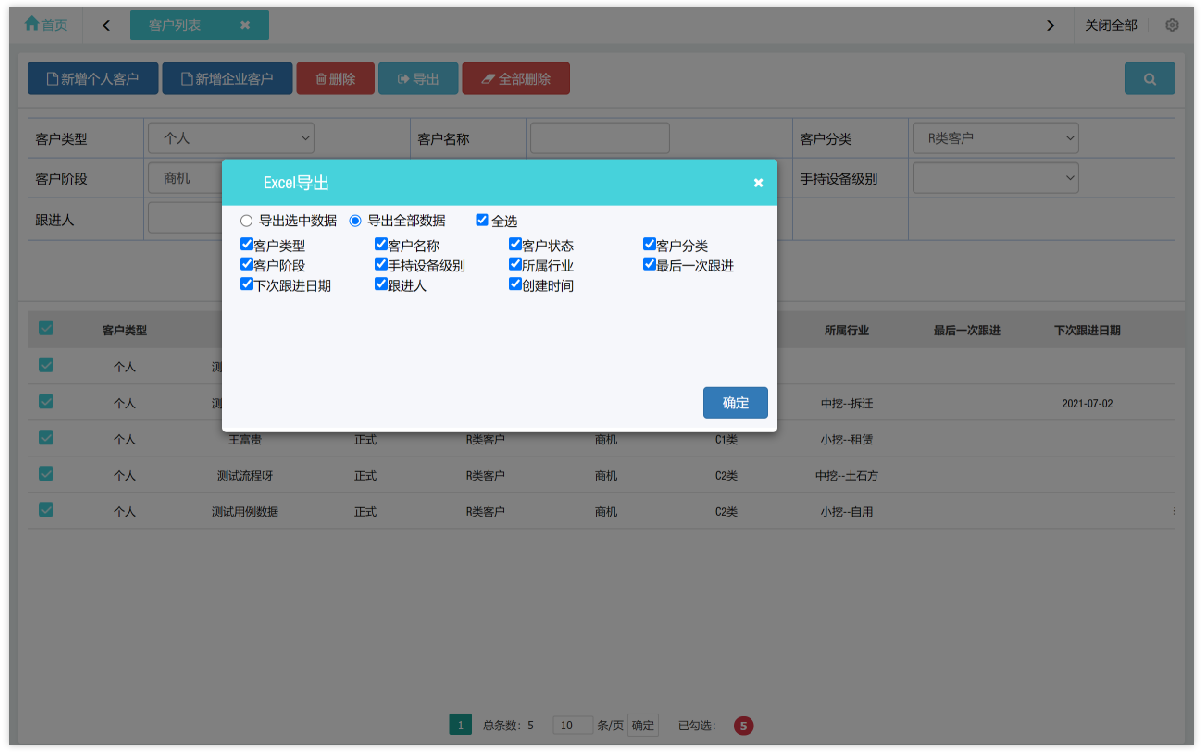Viewport: 1204px width, 756px height.
Task: Uncheck the 全选 checkbox in the export dialog
Action: pyautogui.click(x=481, y=219)
